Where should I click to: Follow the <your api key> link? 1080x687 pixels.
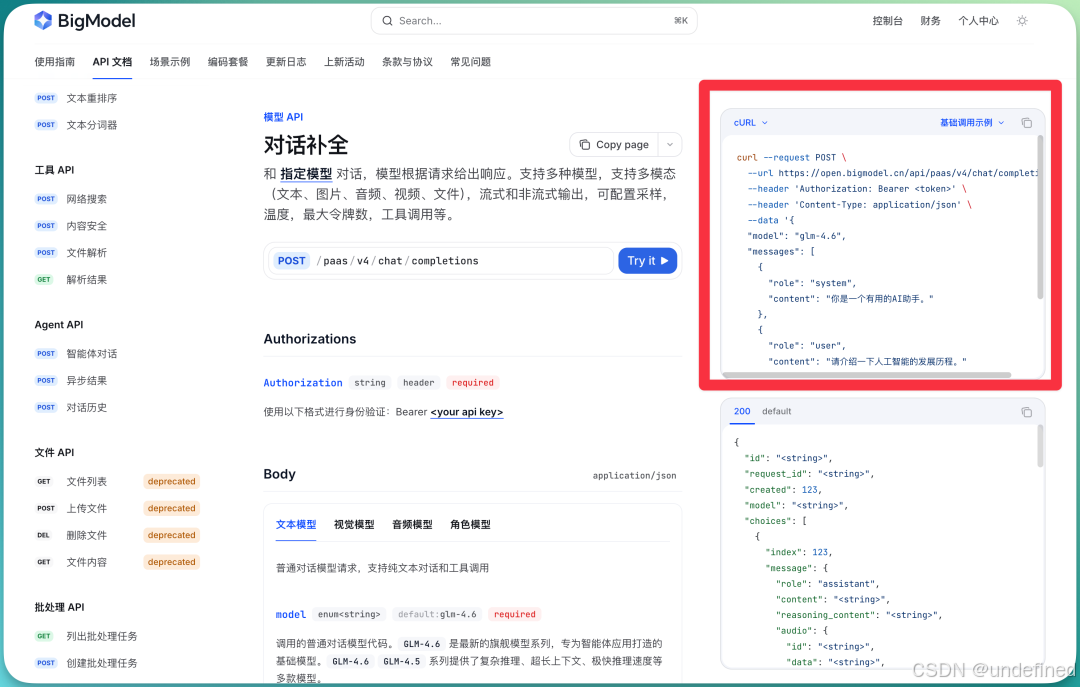point(467,412)
